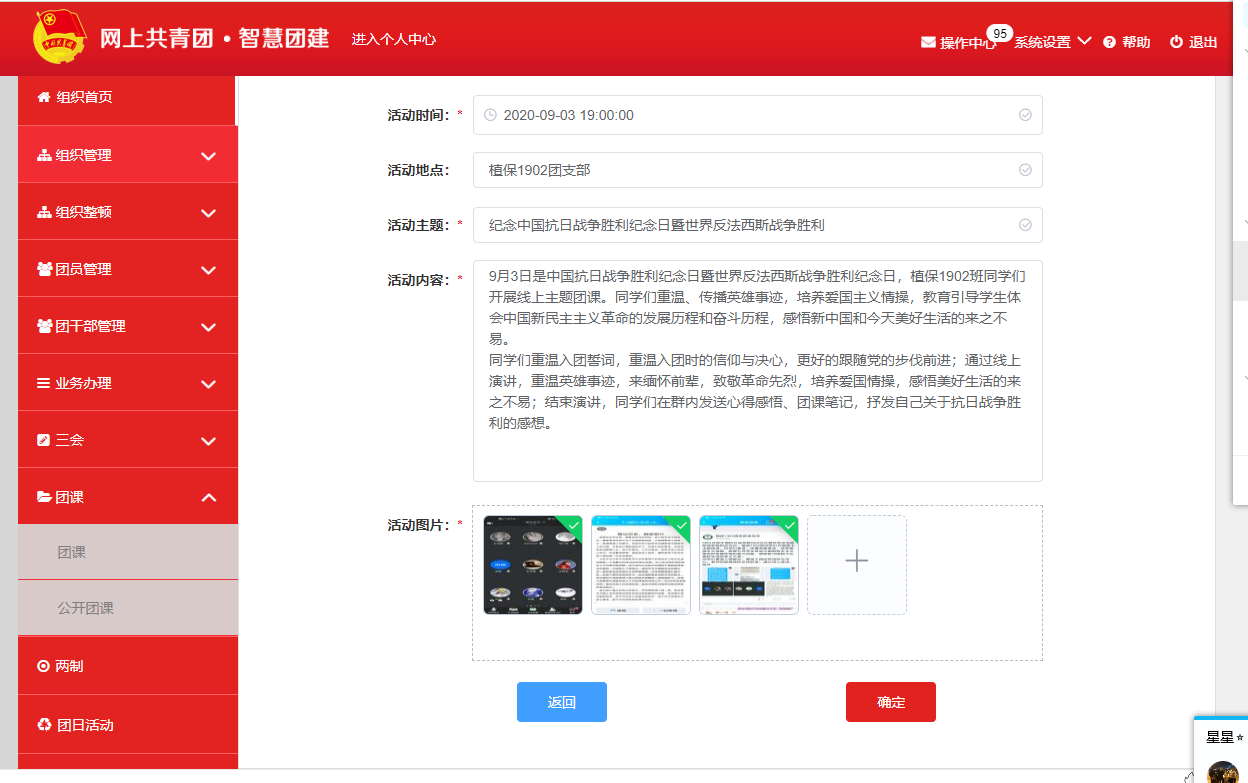The height and width of the screenshot is (783, 1248).
Task: Click checkmark on first activity image
Action: click(x=572, y=524)
